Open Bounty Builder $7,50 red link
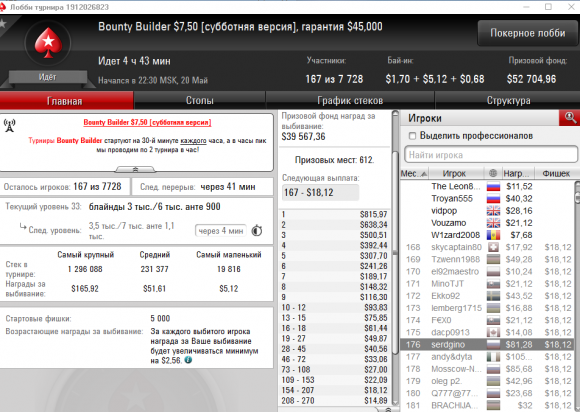The width and height of the screenshot is (580, 412). pyautogui.click(x=147, y=122)
